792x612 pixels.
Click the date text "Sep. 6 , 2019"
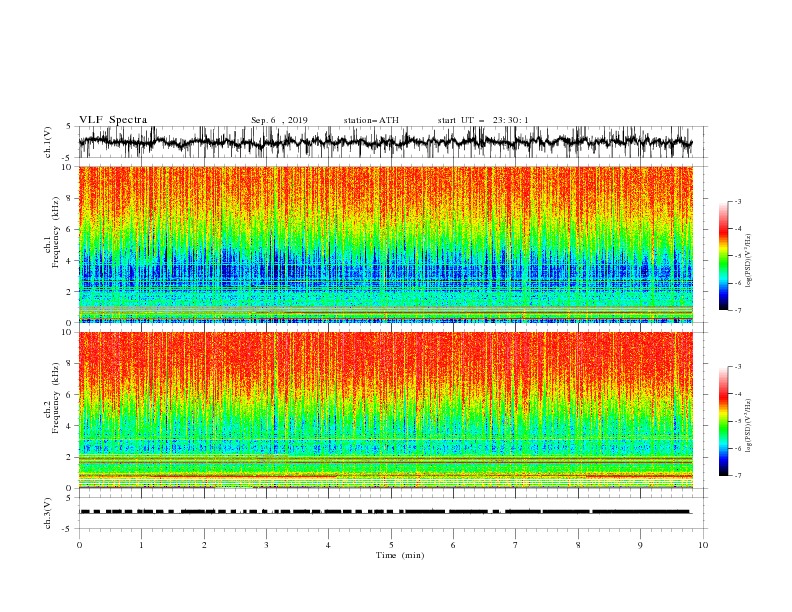(x=279, y=120)
